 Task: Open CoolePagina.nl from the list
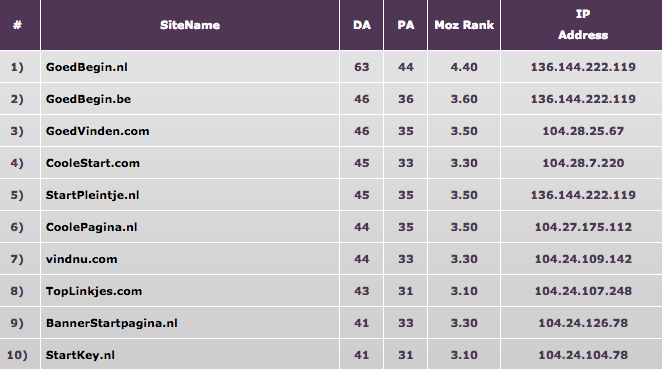pos(92,227)
